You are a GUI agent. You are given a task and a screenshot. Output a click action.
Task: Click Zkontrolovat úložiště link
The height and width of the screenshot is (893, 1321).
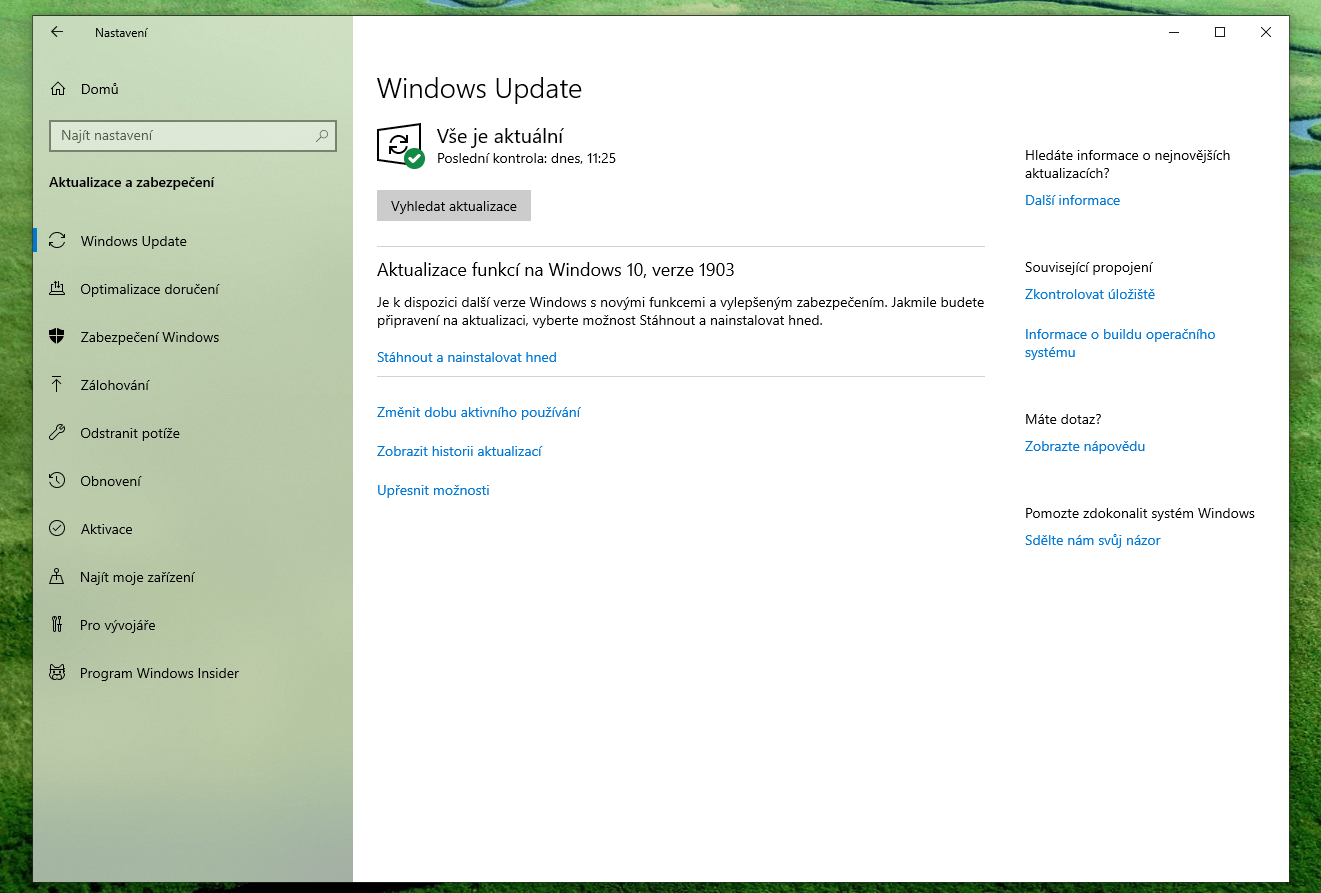[1089, 294]
